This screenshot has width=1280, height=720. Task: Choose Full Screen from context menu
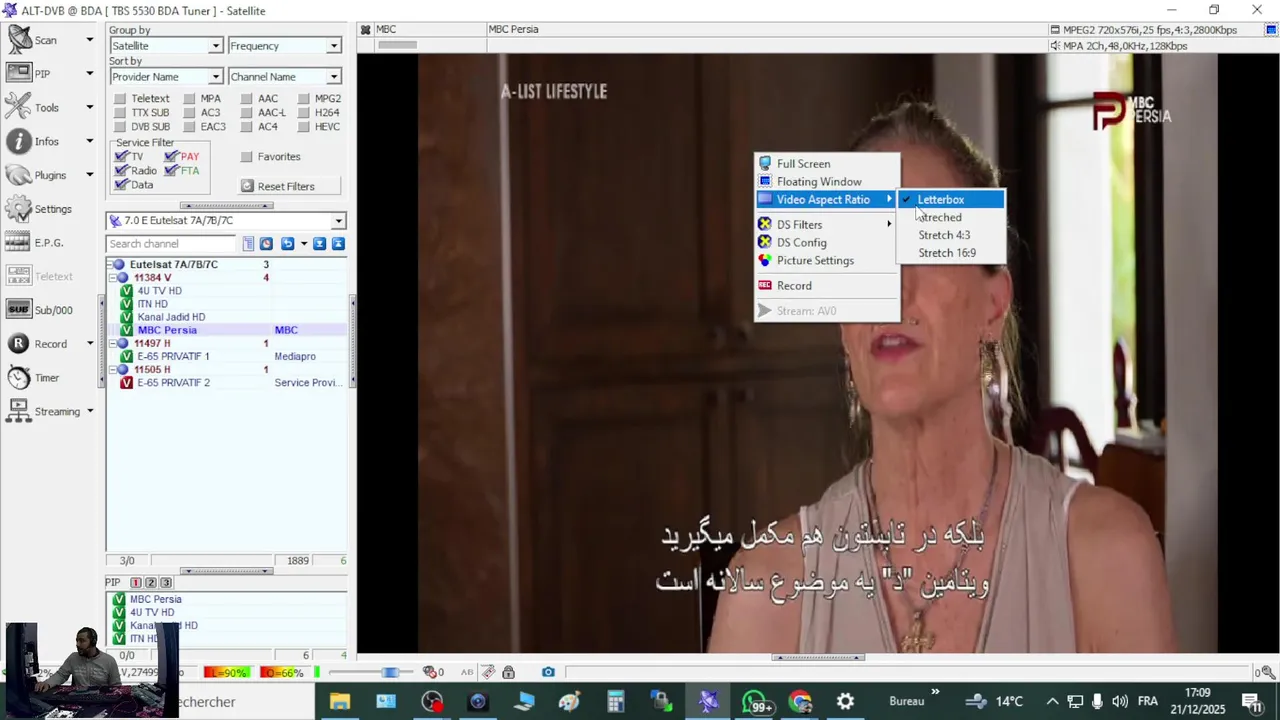point(827,164)
